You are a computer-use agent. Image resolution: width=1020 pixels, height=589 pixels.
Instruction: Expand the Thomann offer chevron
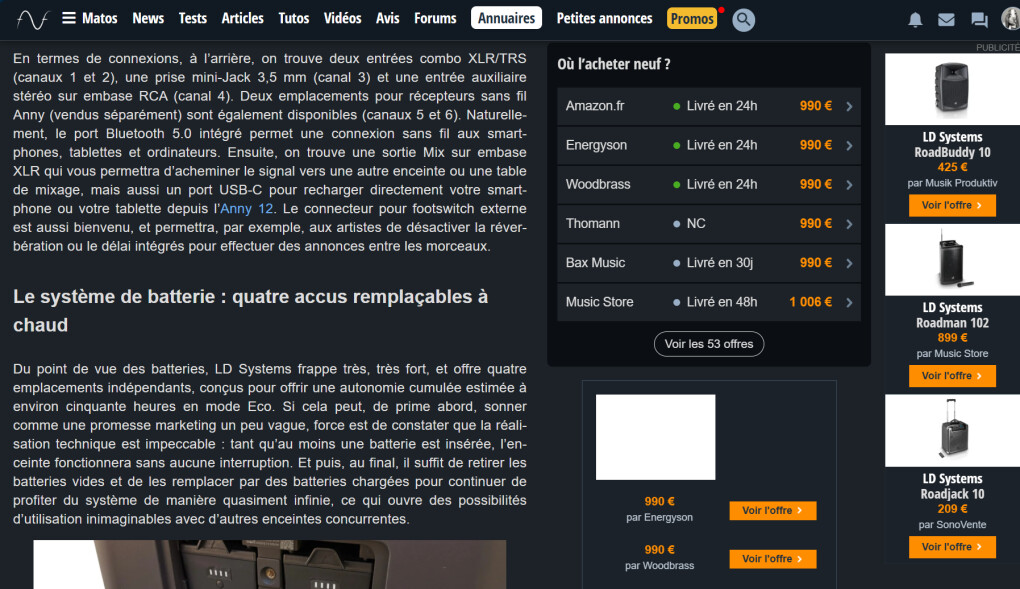point(849,224)
